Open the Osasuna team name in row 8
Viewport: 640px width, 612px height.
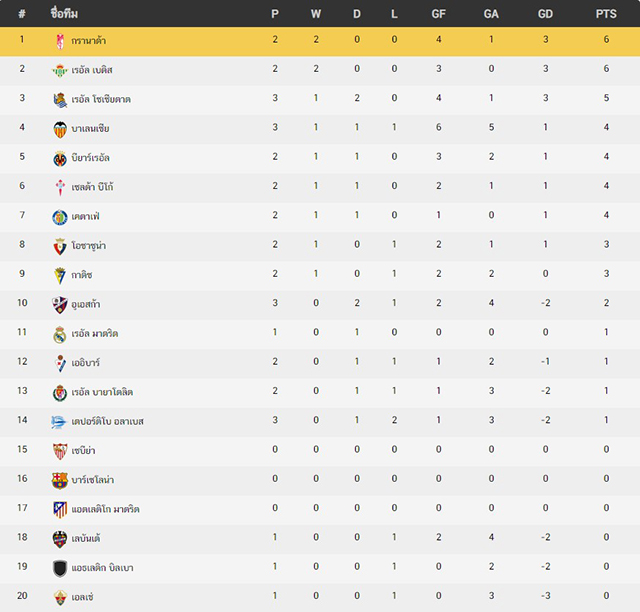[89, 246]
